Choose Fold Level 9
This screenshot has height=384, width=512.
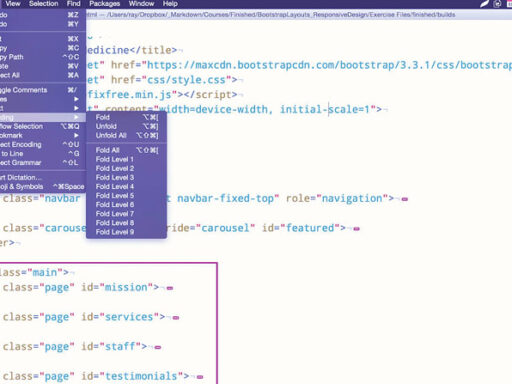(x=126, y=232)
